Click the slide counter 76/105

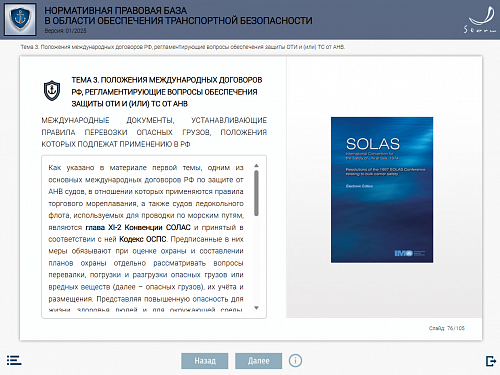click(x=447, y=328)
